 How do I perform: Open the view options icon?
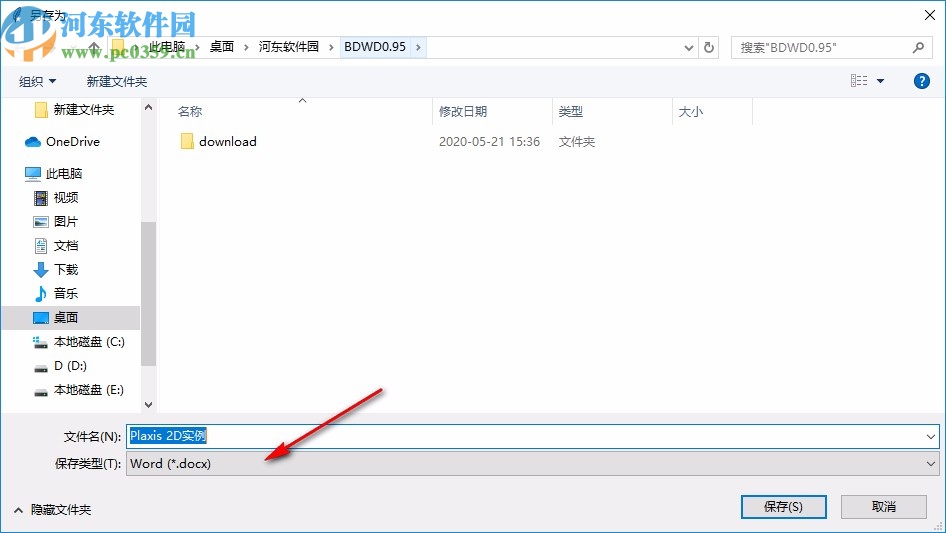point(859,80)
